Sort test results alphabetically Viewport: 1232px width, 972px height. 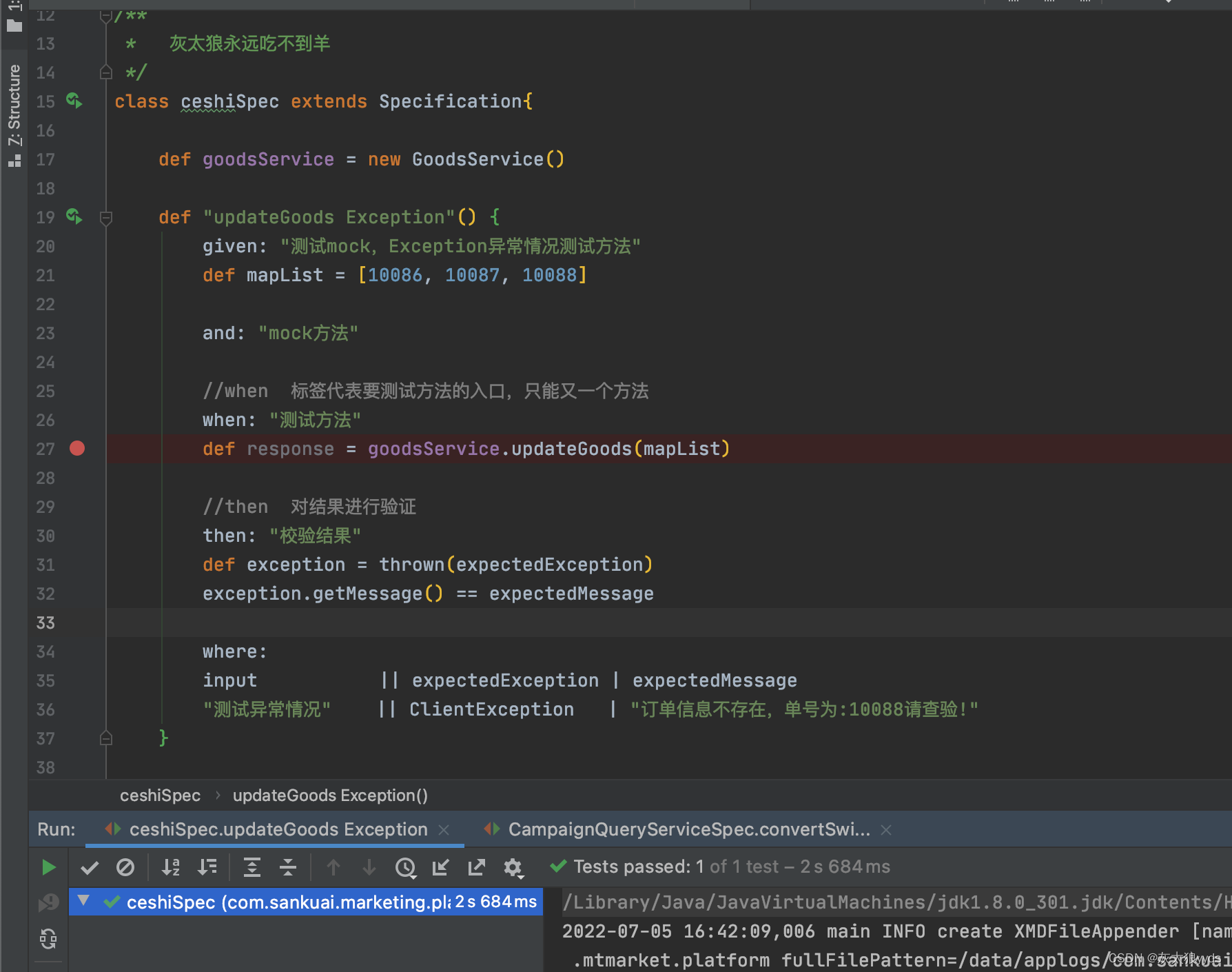(170, 867)
